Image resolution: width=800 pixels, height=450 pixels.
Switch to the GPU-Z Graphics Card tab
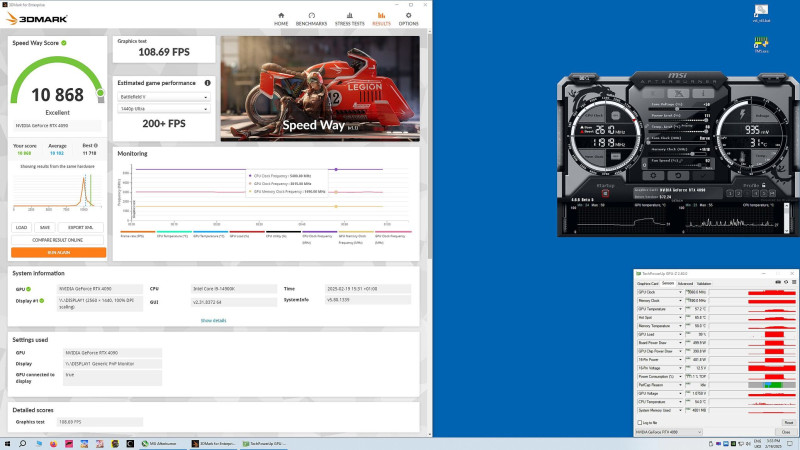click(647, 284)
